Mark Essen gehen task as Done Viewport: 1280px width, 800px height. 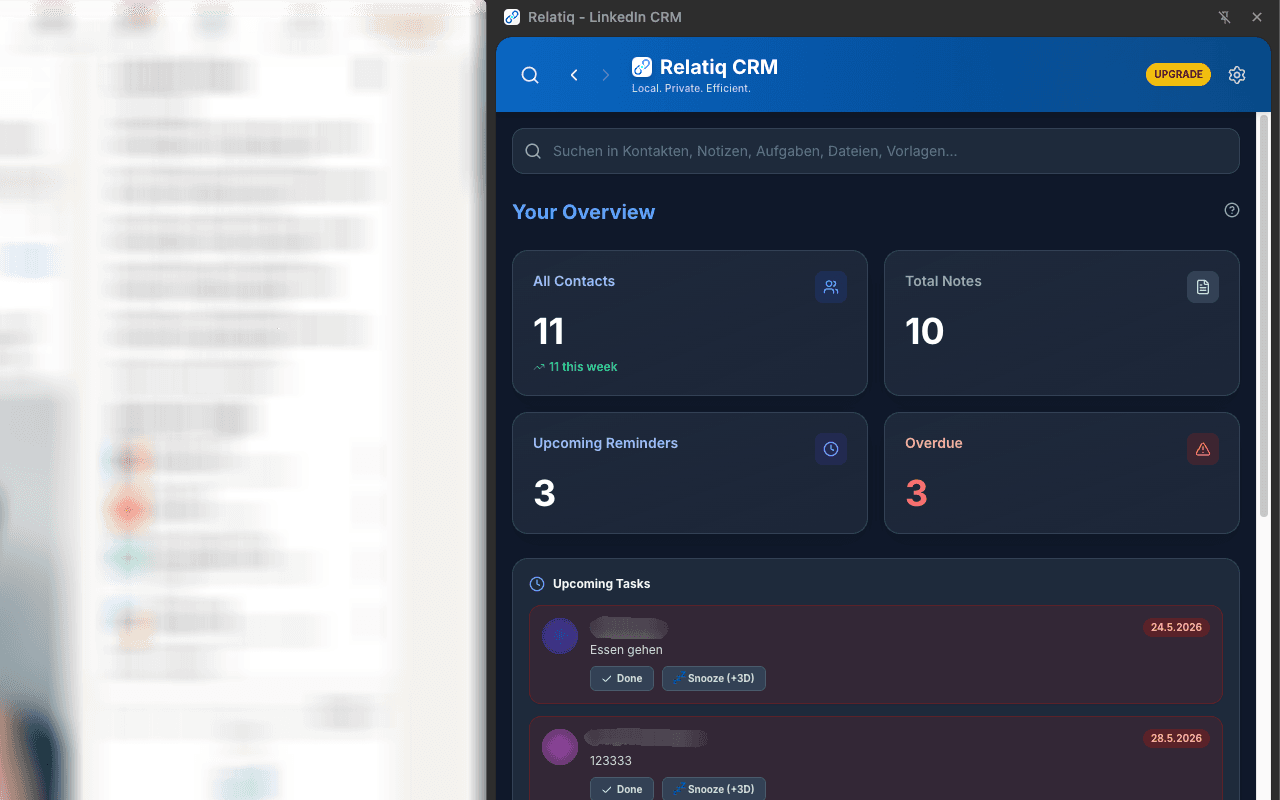point(622,678)
